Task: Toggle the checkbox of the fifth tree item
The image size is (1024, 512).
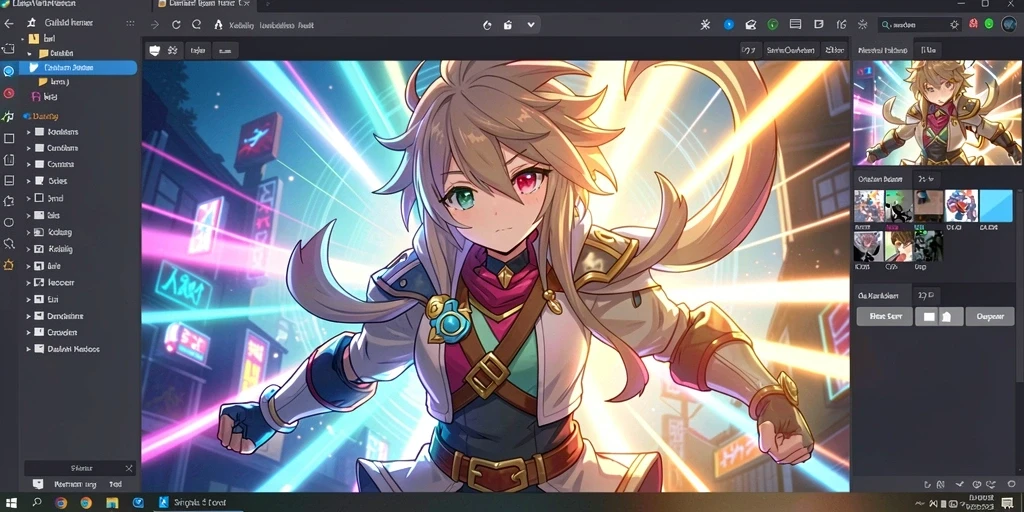Action: click(x=39, y=198)
